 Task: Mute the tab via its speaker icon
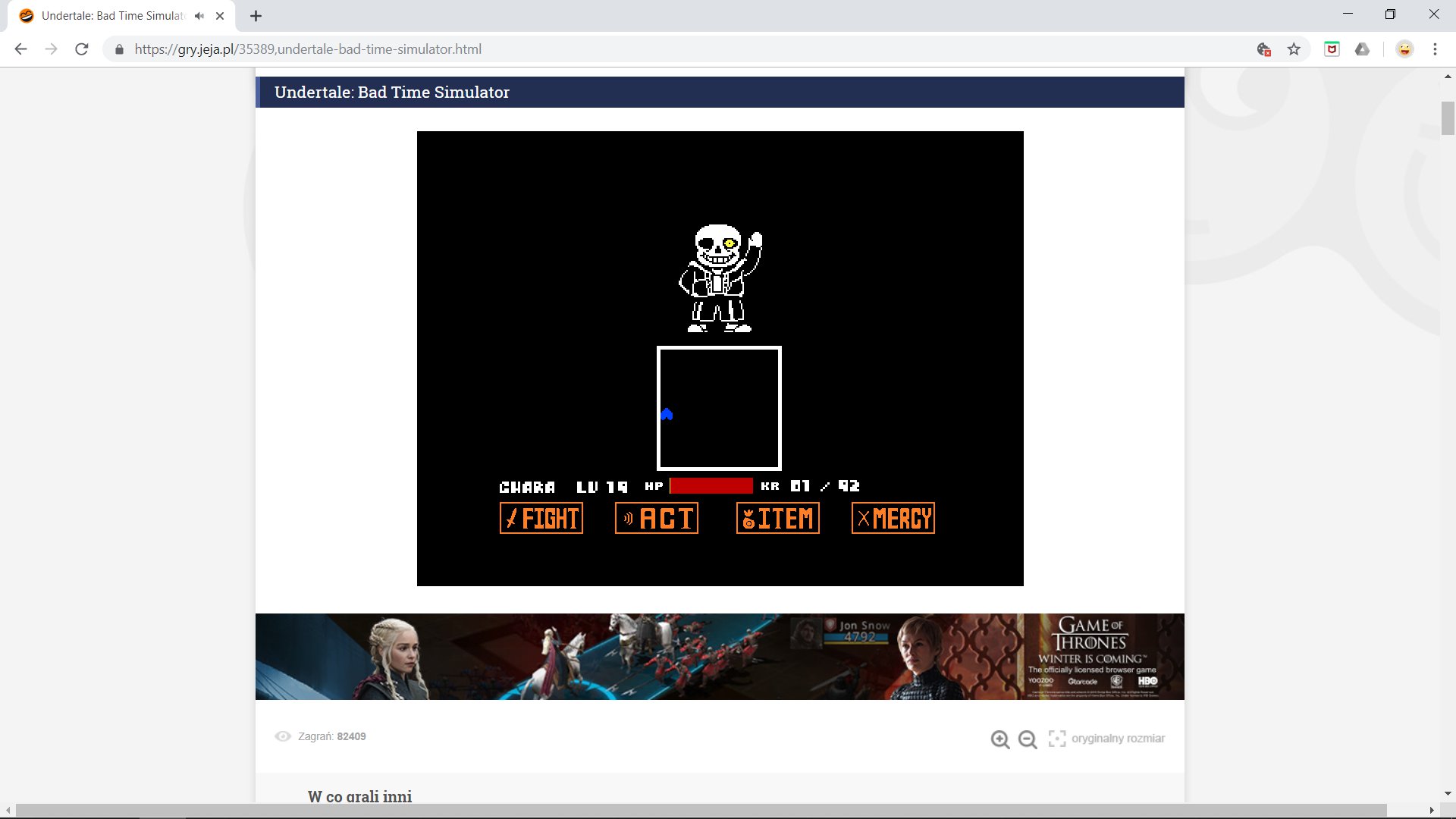point(199,14)
